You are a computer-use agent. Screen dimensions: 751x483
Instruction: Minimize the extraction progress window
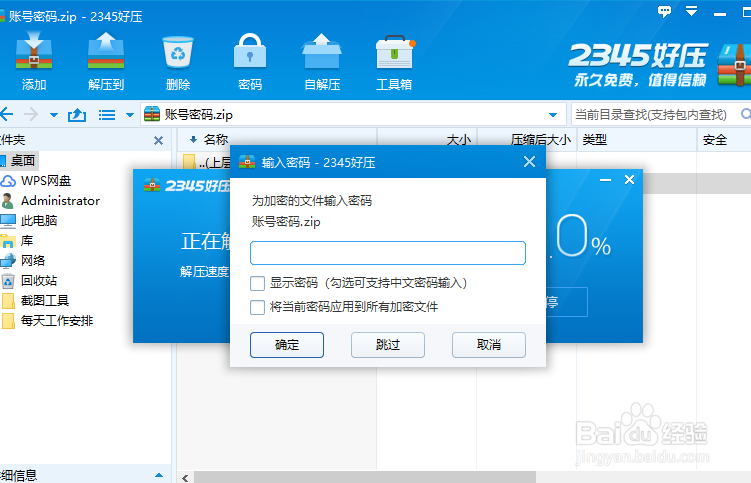(605, 180)
